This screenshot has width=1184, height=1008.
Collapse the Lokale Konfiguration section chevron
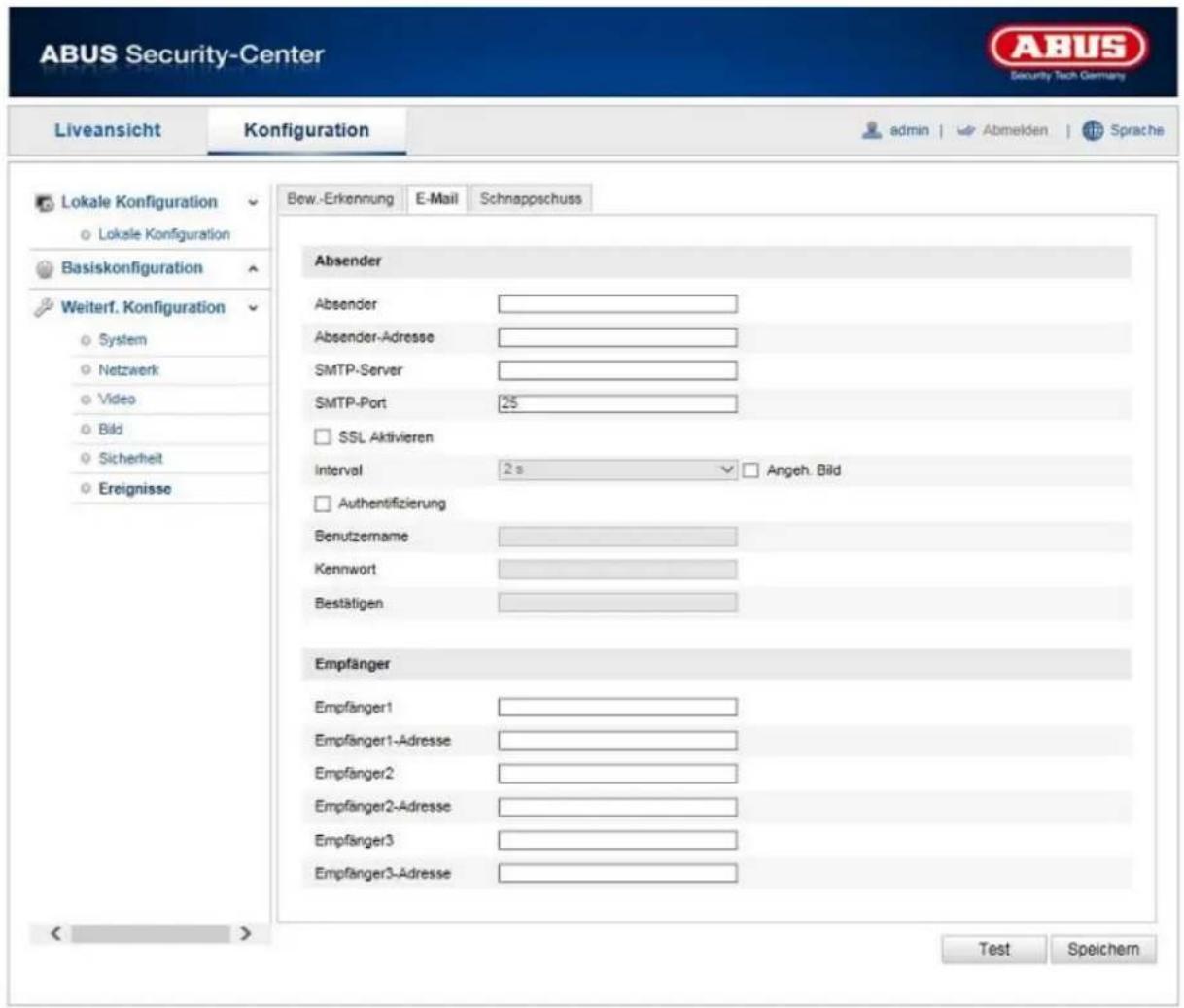coord(253,203)
